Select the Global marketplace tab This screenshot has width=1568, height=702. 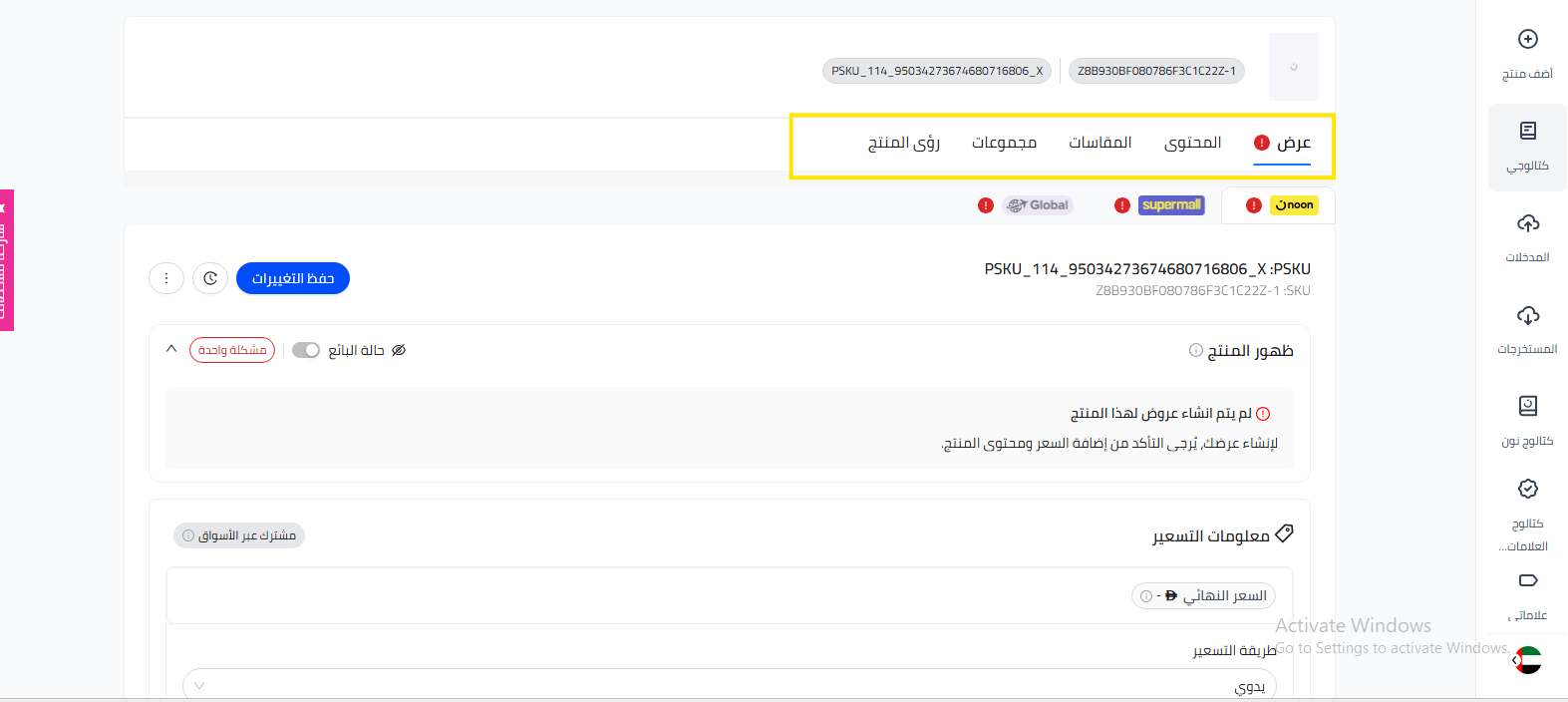pos(1038,205)
